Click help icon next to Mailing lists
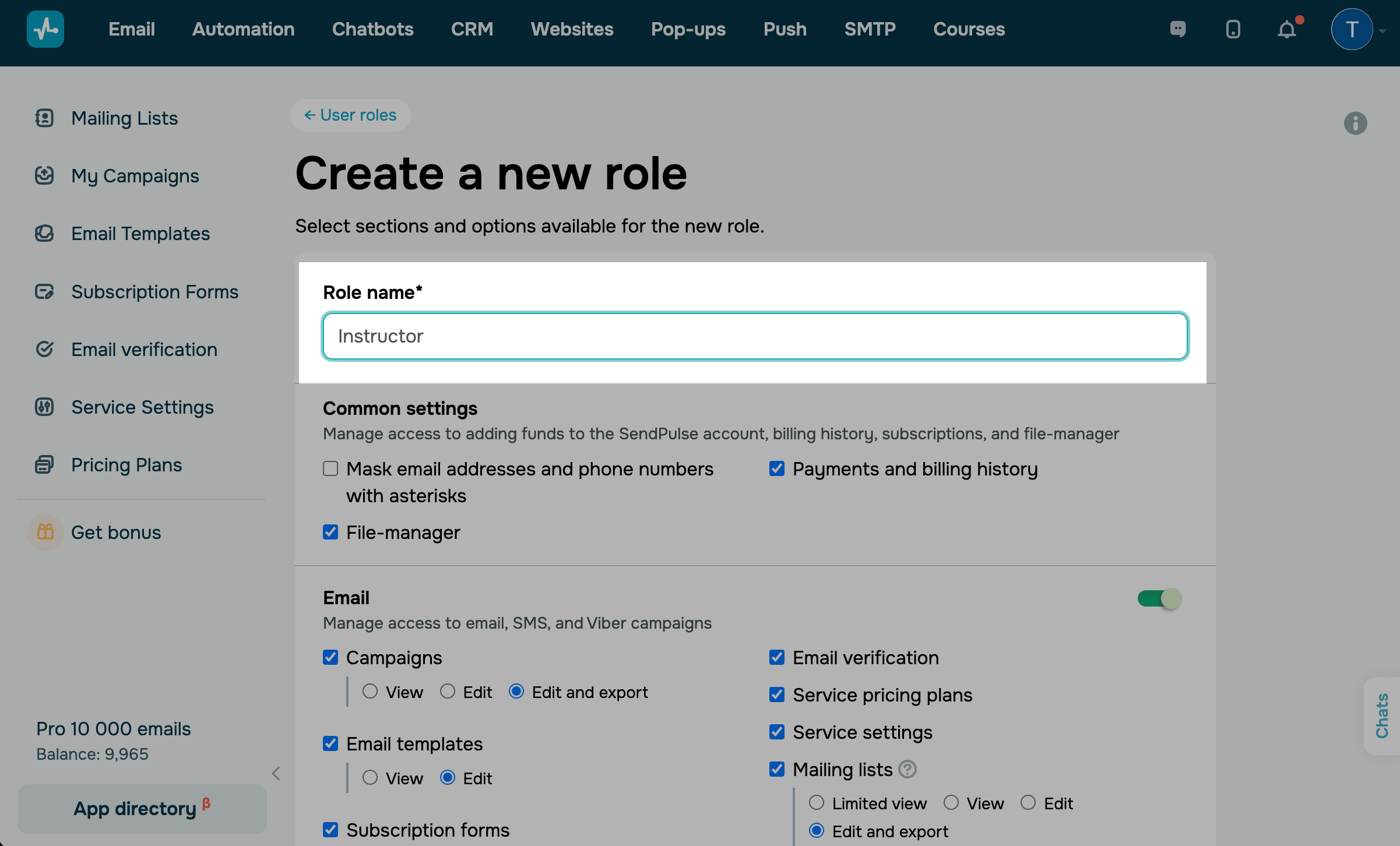The height and width of the screenshot is (846, 1400). [x=907, y=770]
